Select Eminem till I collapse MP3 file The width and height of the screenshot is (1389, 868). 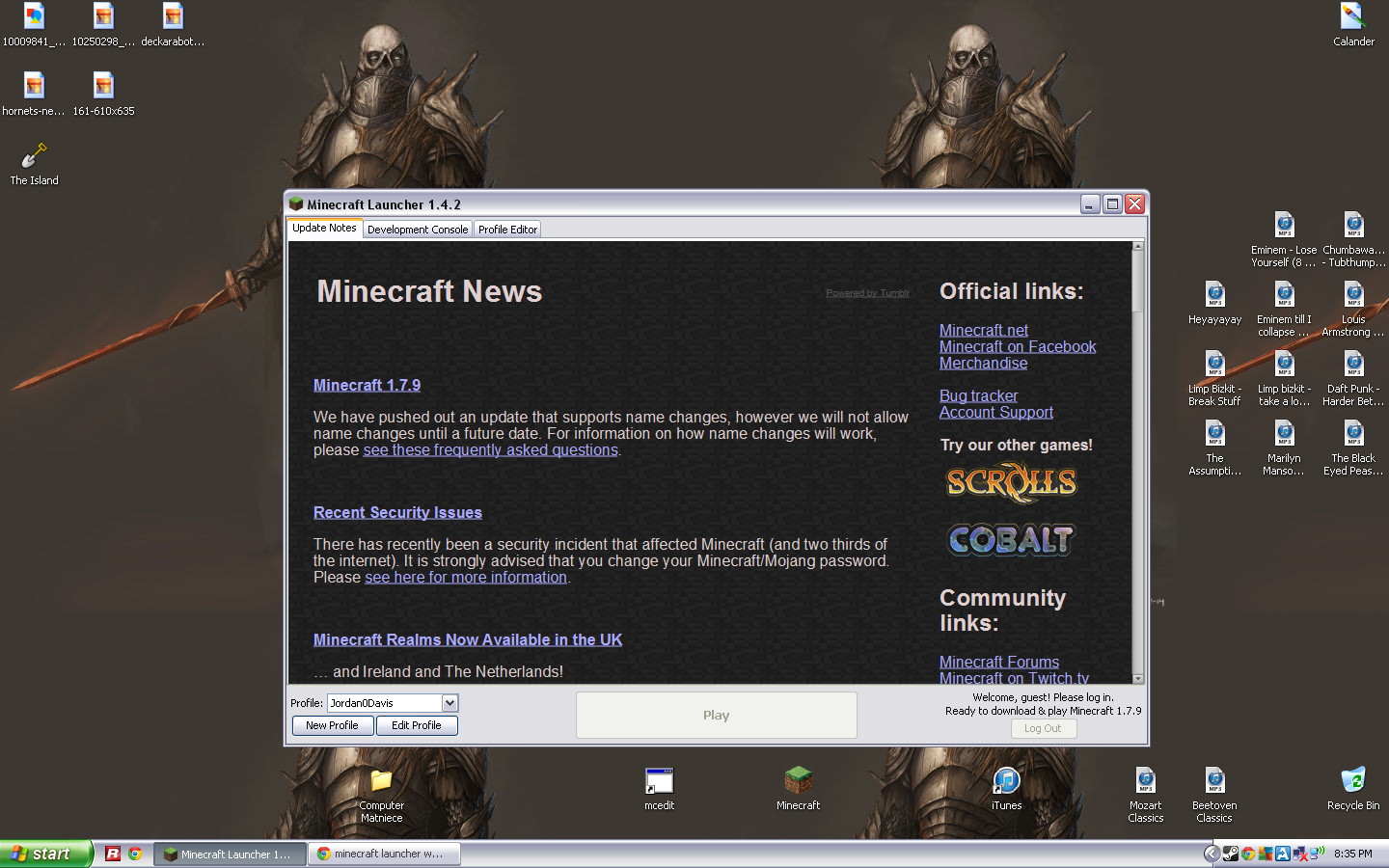(x=1284, y=309)
